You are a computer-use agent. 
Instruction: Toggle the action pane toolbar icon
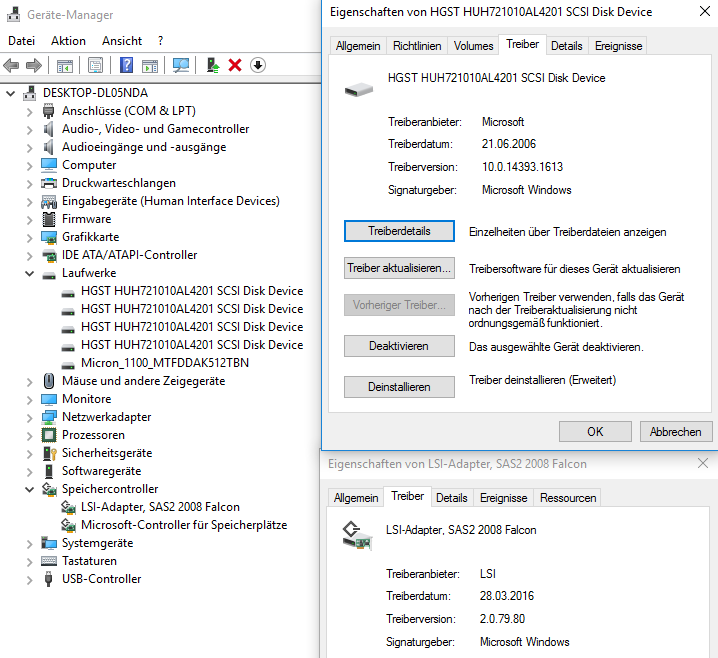coord(150,65)
